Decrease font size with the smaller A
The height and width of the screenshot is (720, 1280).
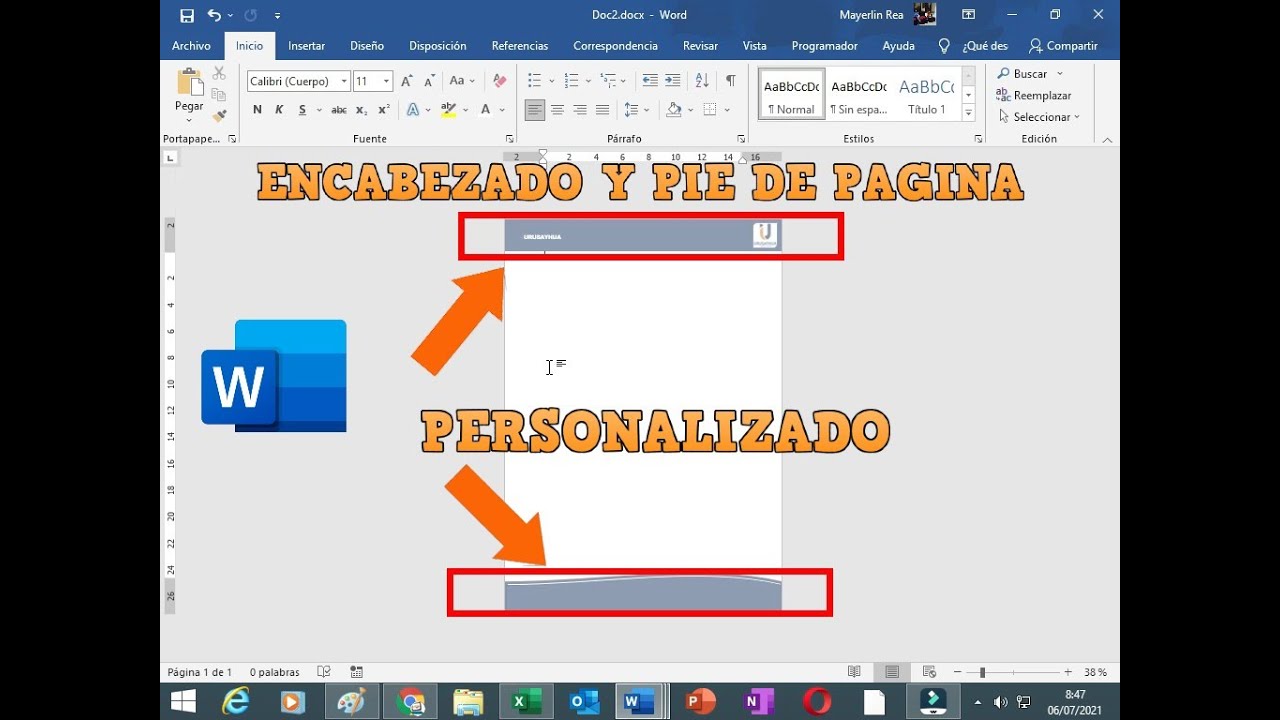point(429,81)
